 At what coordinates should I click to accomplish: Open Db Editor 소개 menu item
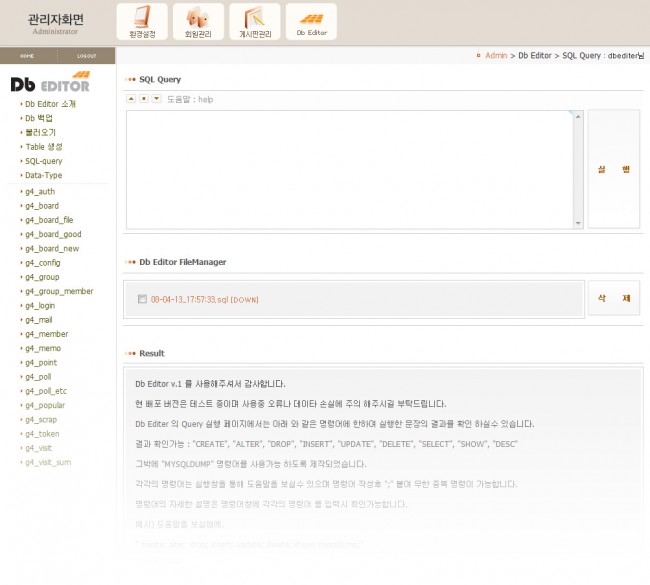pyautogui.click(x=50, y=104)
